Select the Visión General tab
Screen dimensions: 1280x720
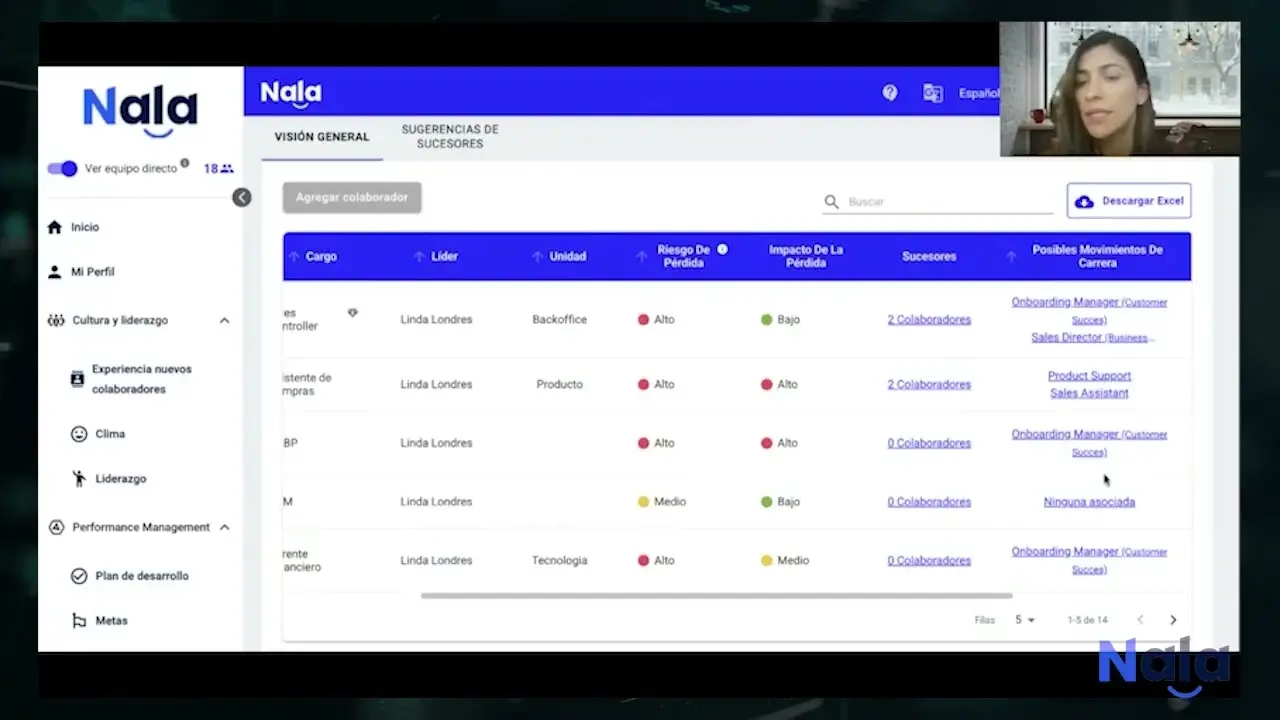point(322,137)
